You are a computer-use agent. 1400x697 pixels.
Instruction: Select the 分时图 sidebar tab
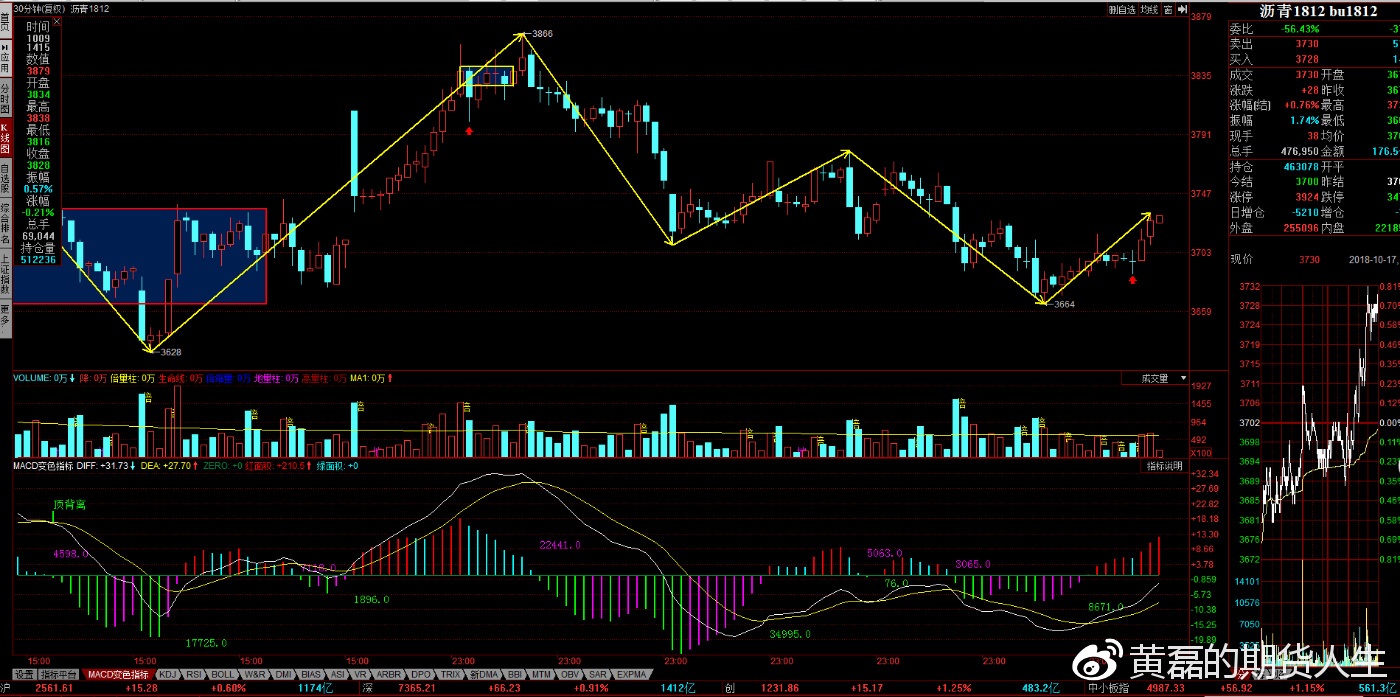(5, 99)
